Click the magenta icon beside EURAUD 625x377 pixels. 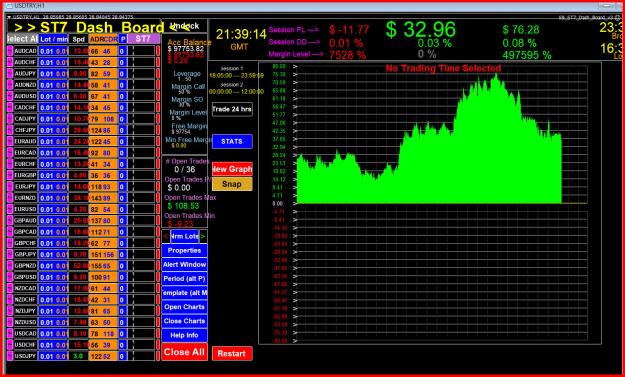(10, 141)
